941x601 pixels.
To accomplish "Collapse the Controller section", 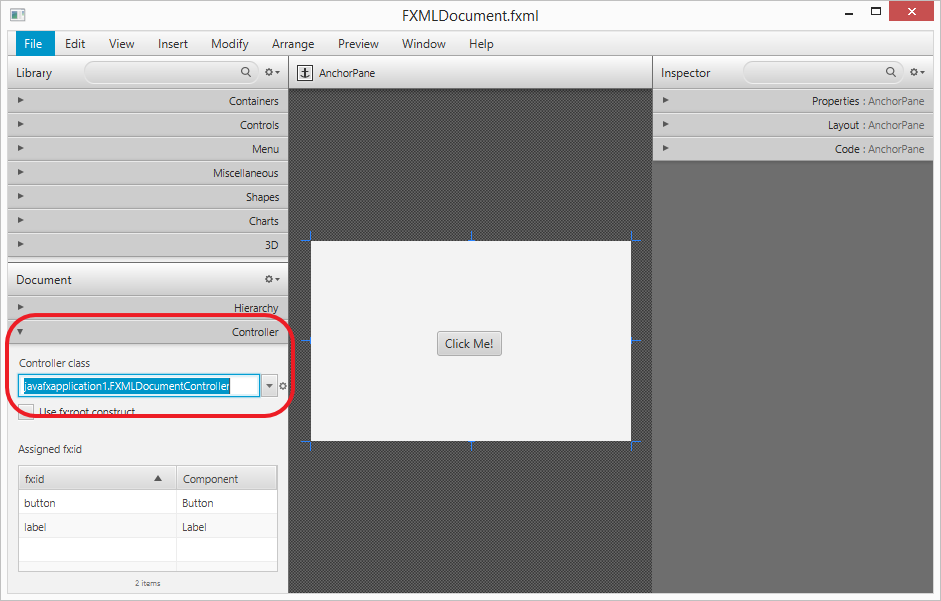I will (x=148, y=332).
